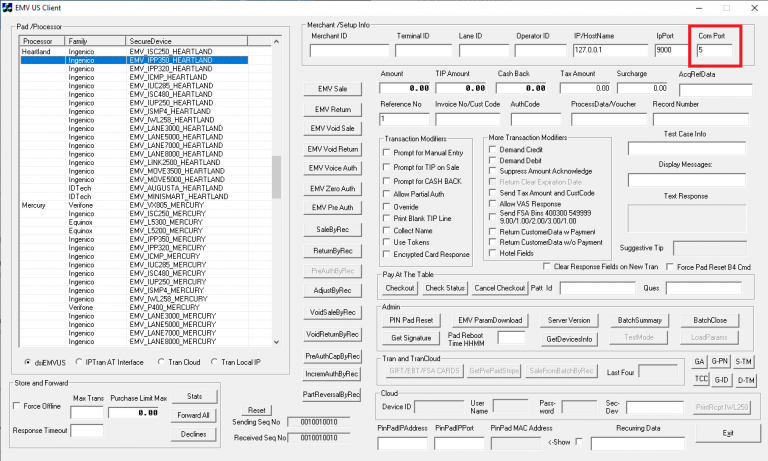Toggle the Override checkbox
Viewport: 768px width, 461px height.
pyautogui.click(x=386, y=207)
